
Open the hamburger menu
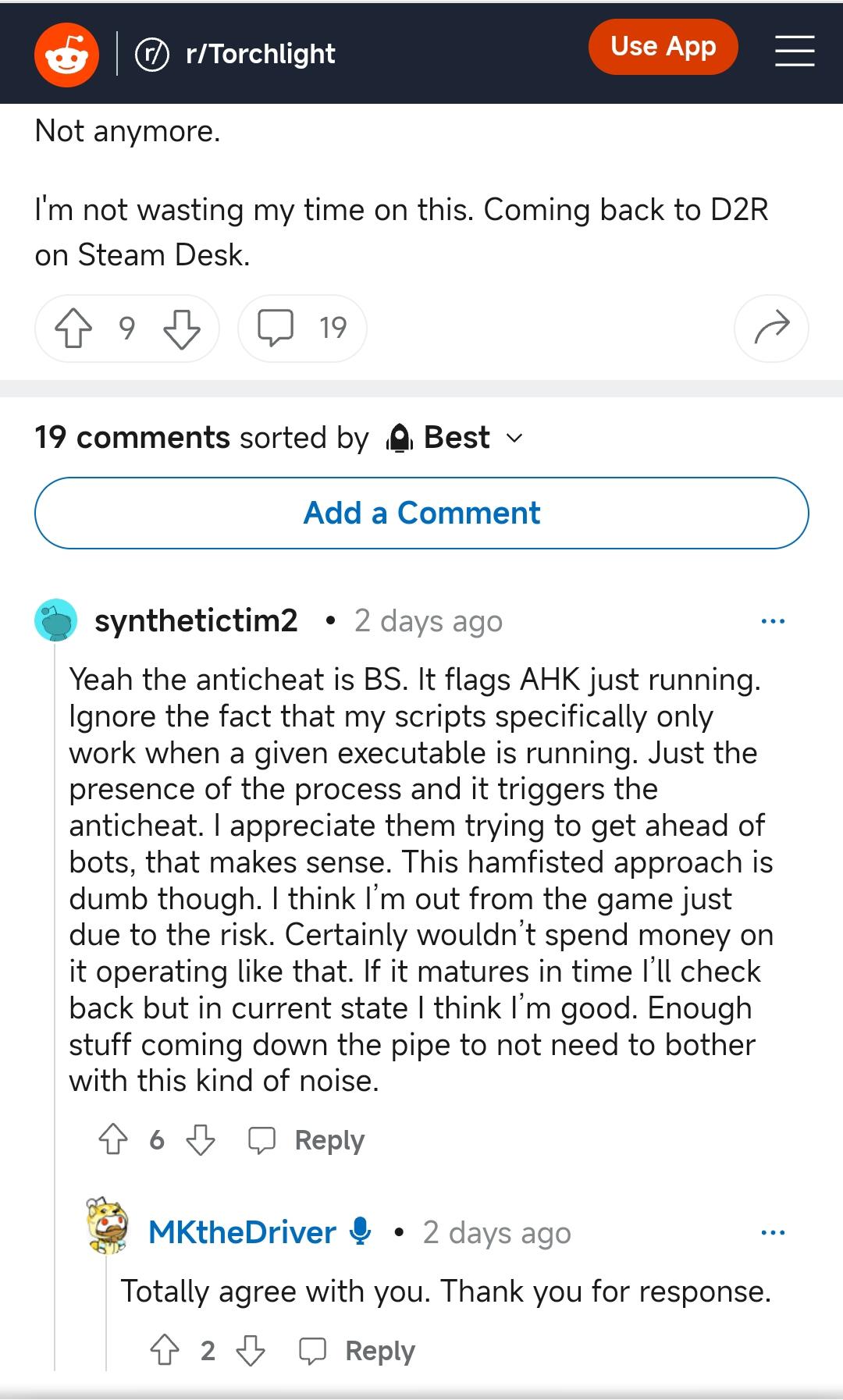point(794,52)
